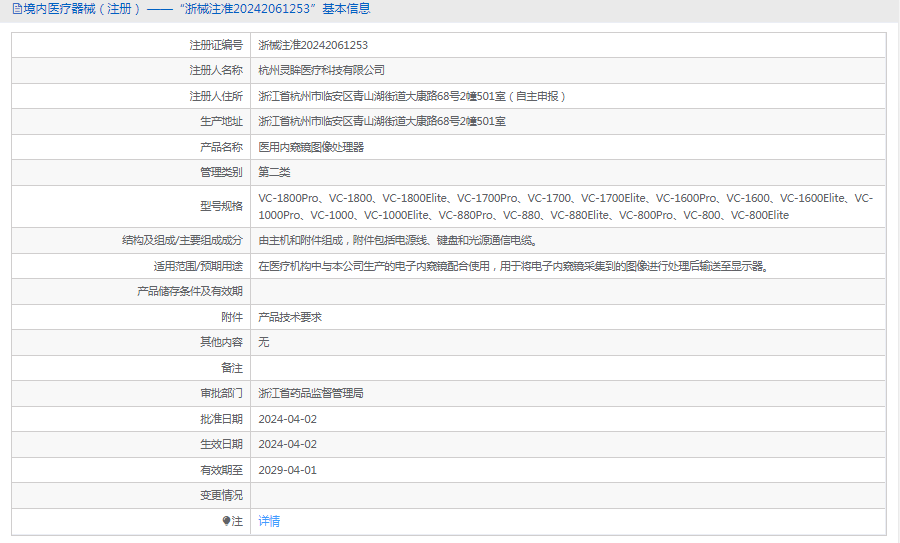The image size is (900, 543).
Task: Click the 注册人名称 label cell
Action: pyautogui.click(x=131, y=70)
